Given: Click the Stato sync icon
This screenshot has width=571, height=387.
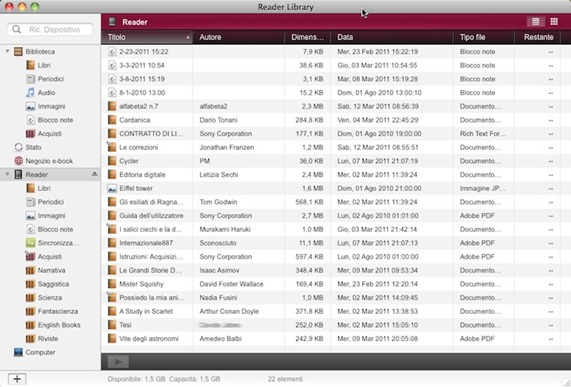Looking at the screenshot, I should [18, 147].
